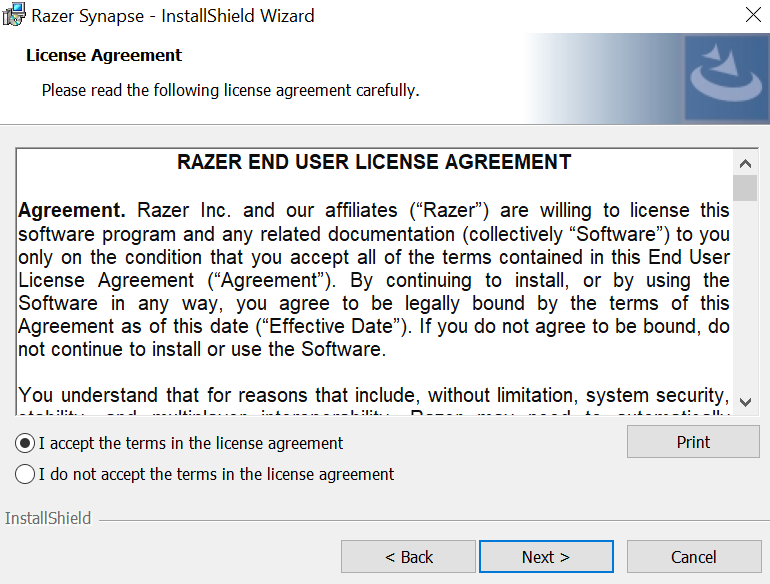
Task: Click the title "Razer Synapse - InstallShield Wizard"
Action: [173, 16]
